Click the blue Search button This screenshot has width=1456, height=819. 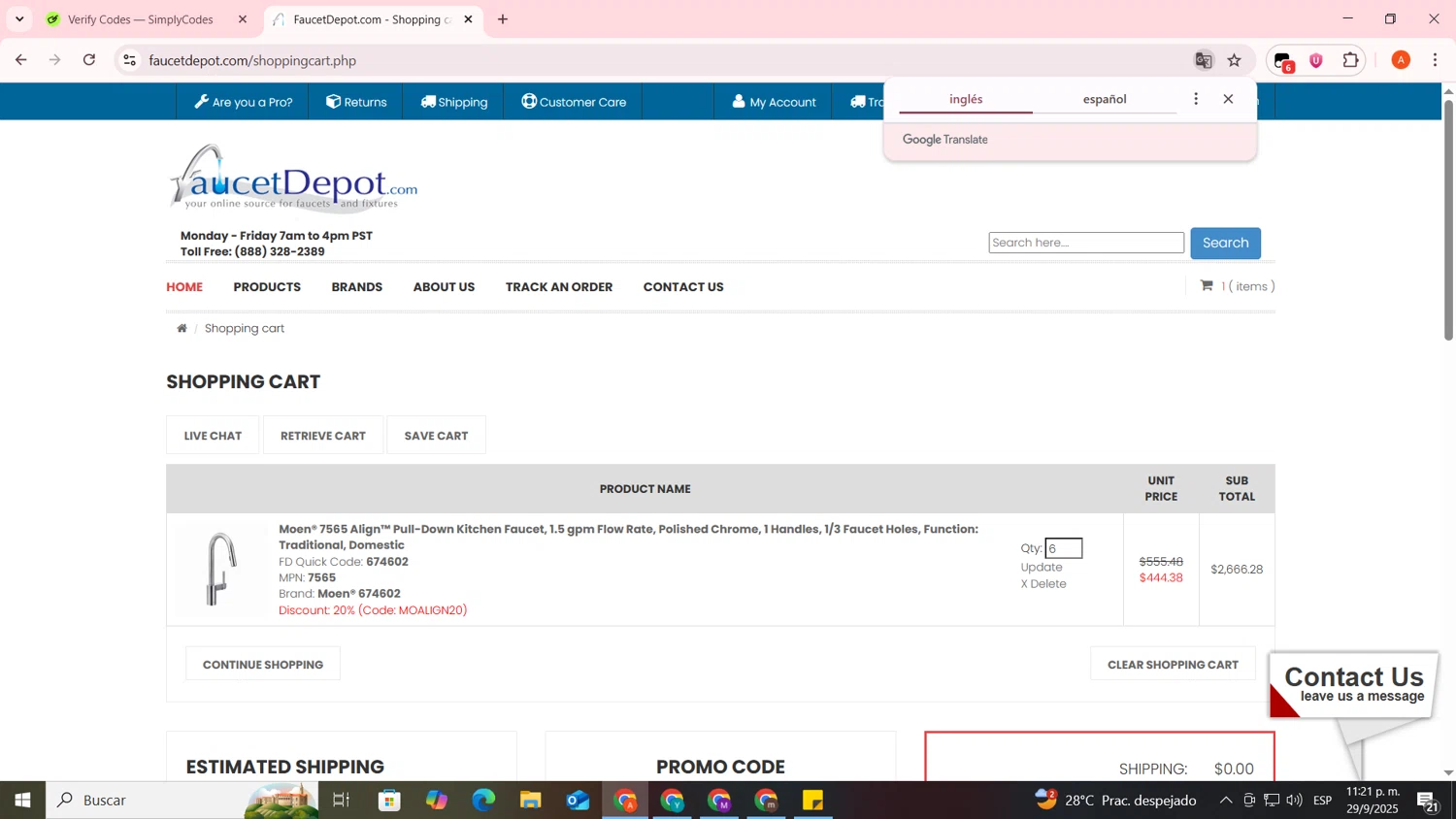tap(1225, 243)
